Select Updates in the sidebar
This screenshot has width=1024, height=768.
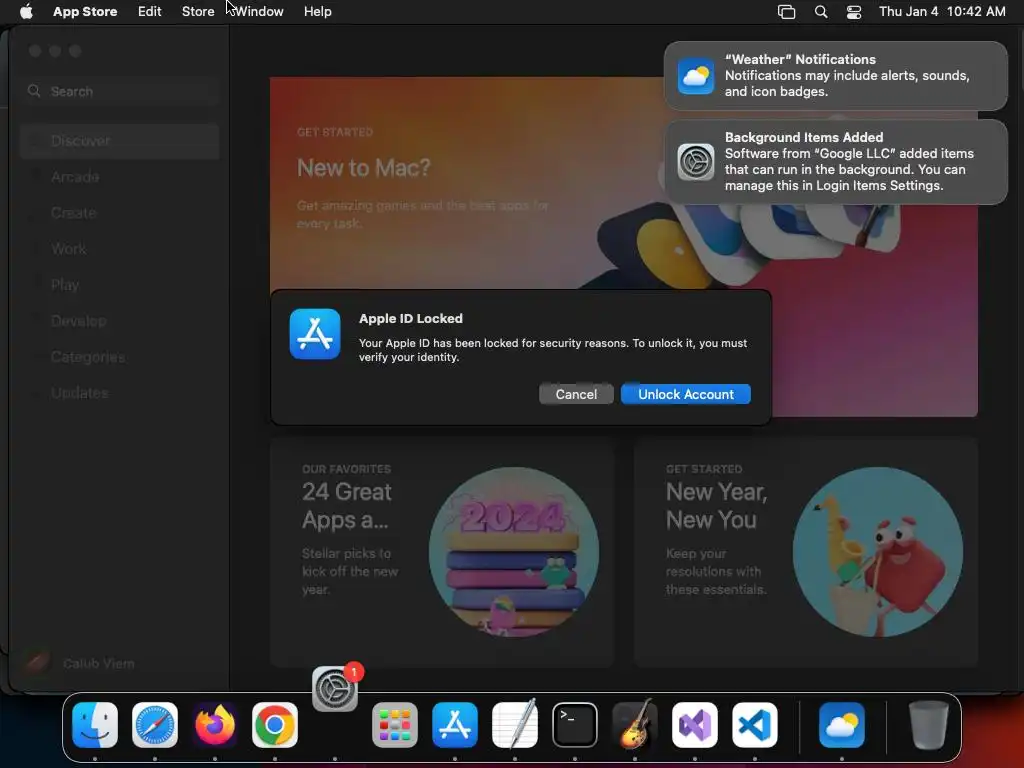coord(120,392)
